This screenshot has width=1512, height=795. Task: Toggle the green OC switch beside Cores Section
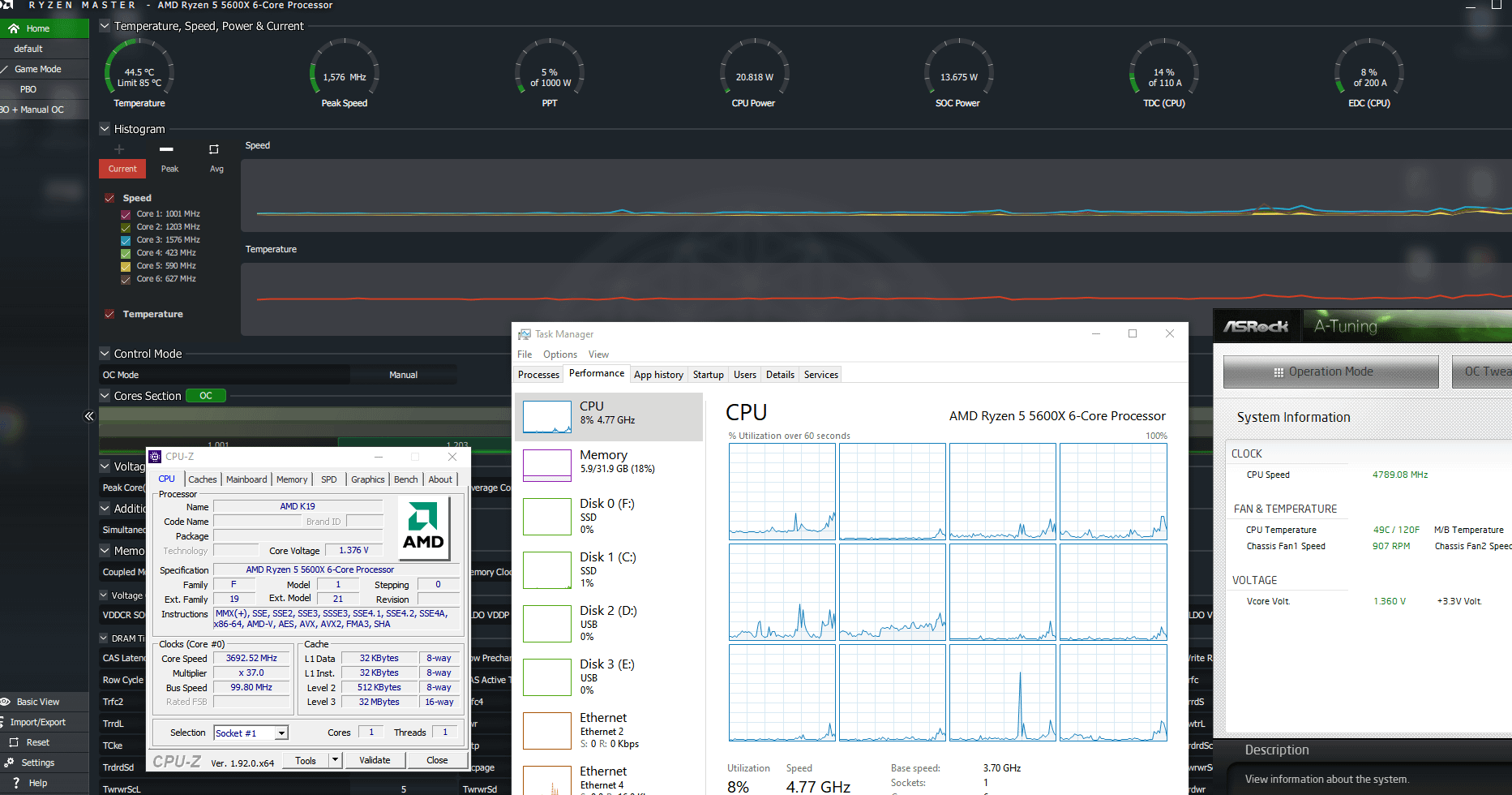206,396
